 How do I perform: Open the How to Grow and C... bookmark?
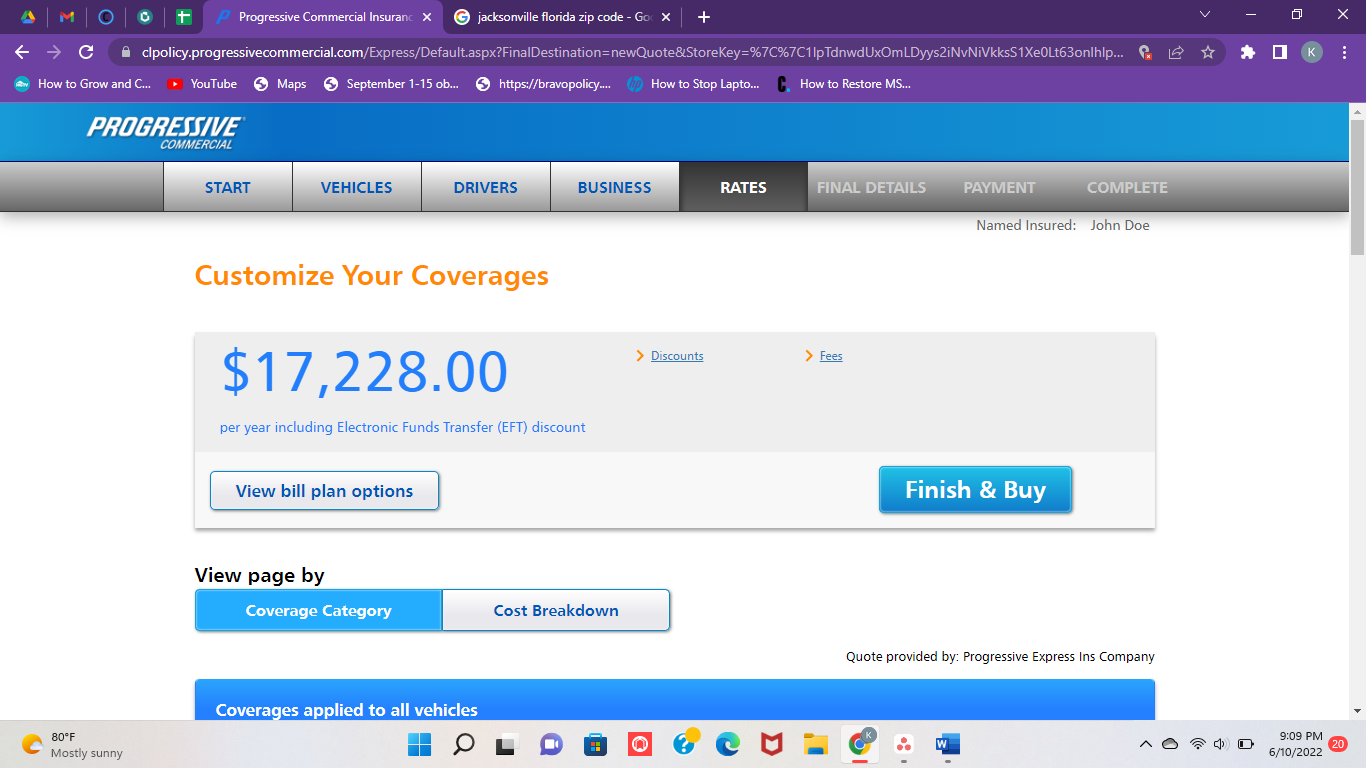click(x=83, y=84)
